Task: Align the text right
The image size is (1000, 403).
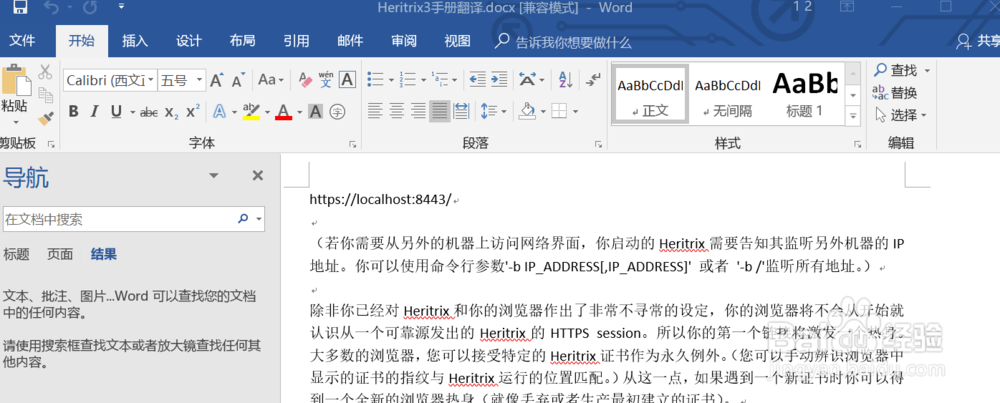Action: click(418, 112)
